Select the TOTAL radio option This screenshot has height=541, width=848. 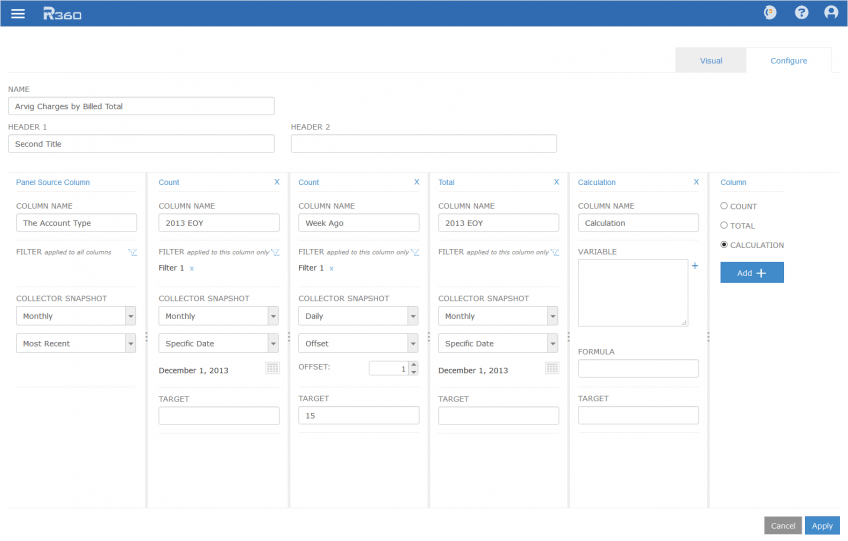coord(724,226)
